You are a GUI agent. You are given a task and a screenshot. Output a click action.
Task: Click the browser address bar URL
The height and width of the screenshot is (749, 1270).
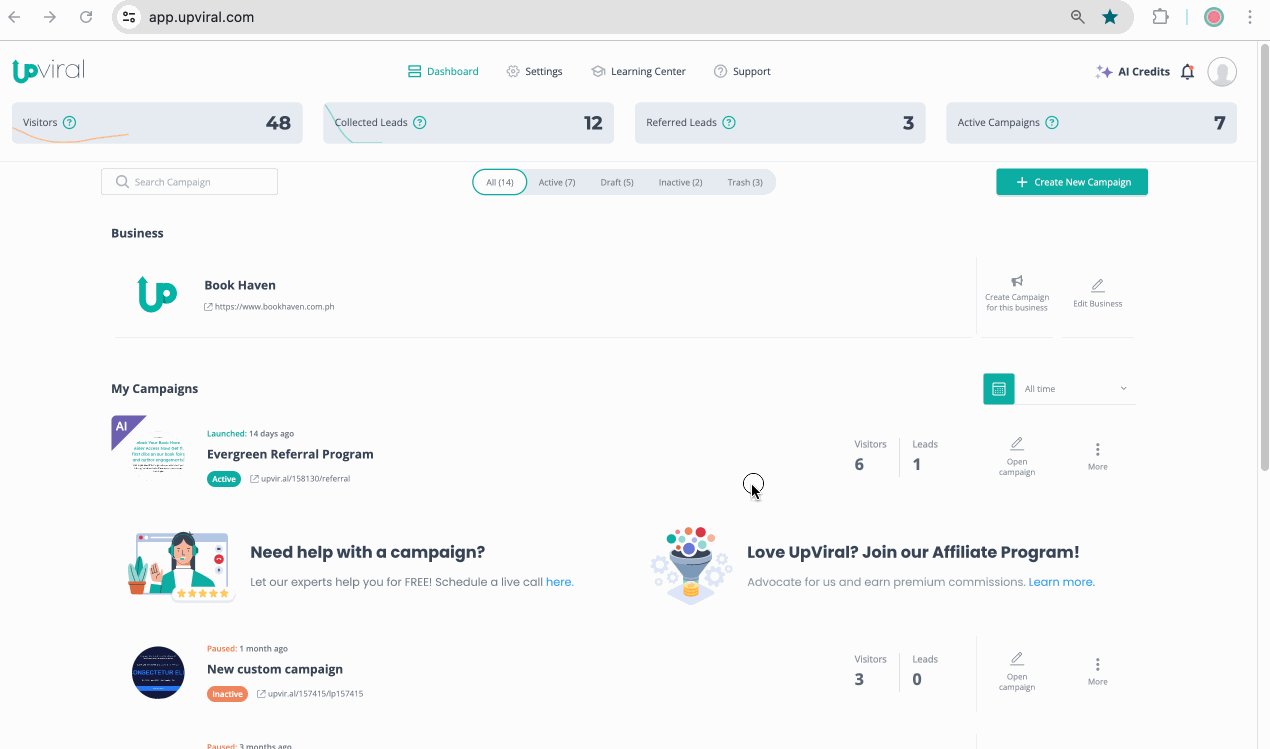point(201,17)
